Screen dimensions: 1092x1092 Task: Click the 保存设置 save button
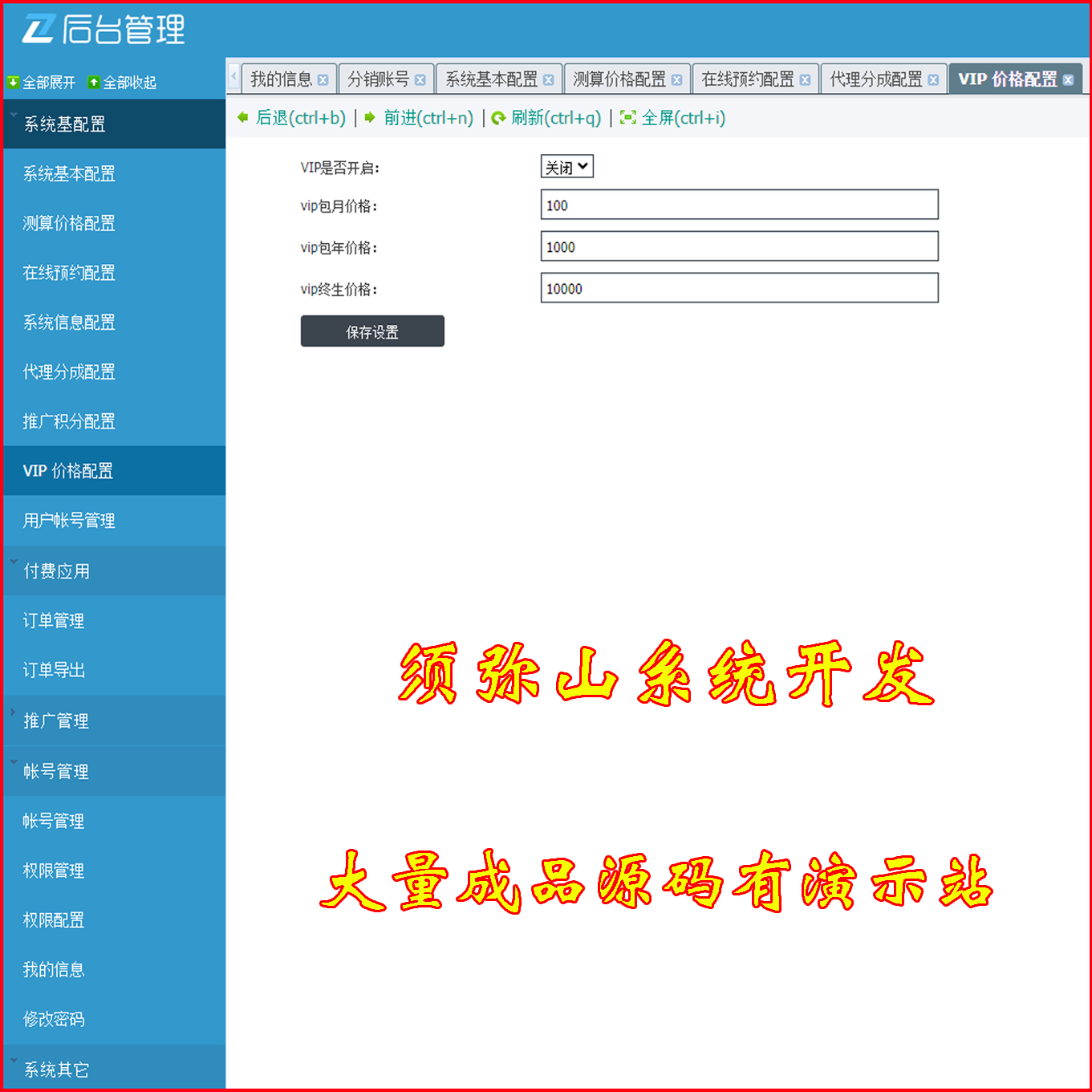point(372,331)
